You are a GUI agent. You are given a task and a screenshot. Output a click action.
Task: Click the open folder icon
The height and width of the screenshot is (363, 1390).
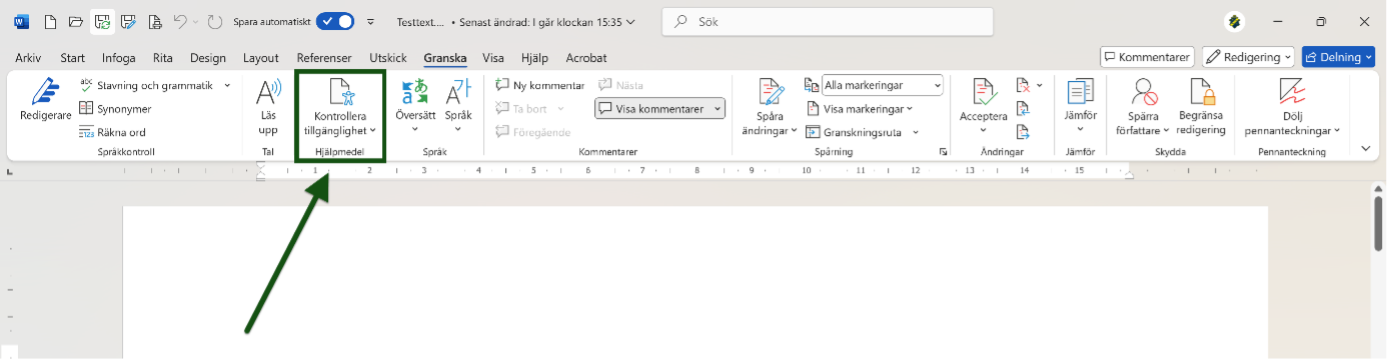tap(76, 21)
